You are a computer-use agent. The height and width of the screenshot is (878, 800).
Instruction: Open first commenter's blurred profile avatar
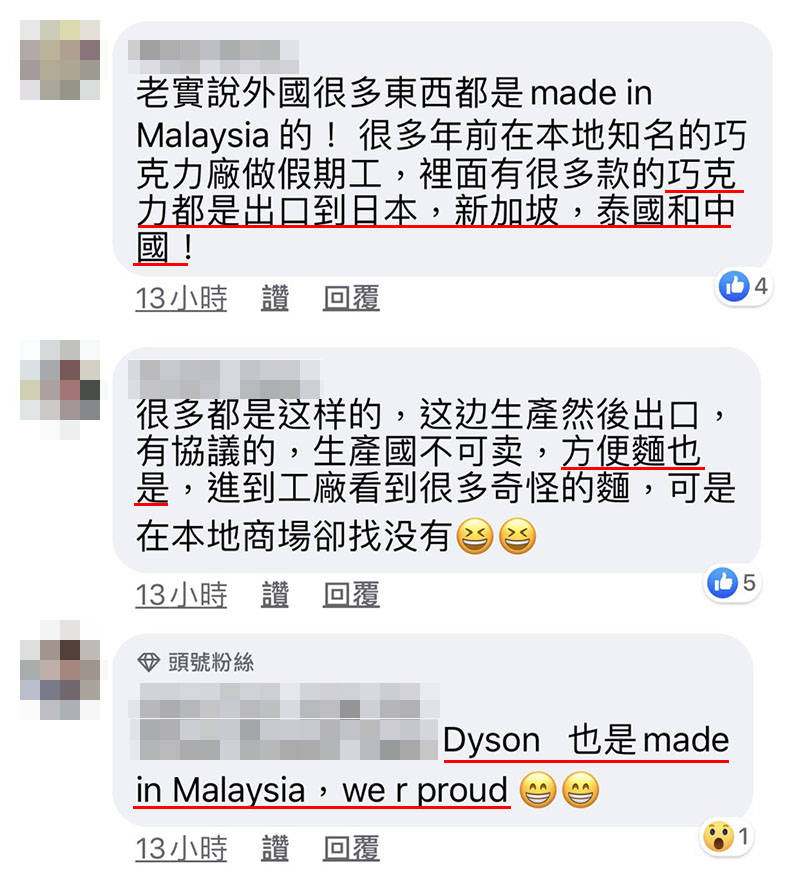click(60, 60)
